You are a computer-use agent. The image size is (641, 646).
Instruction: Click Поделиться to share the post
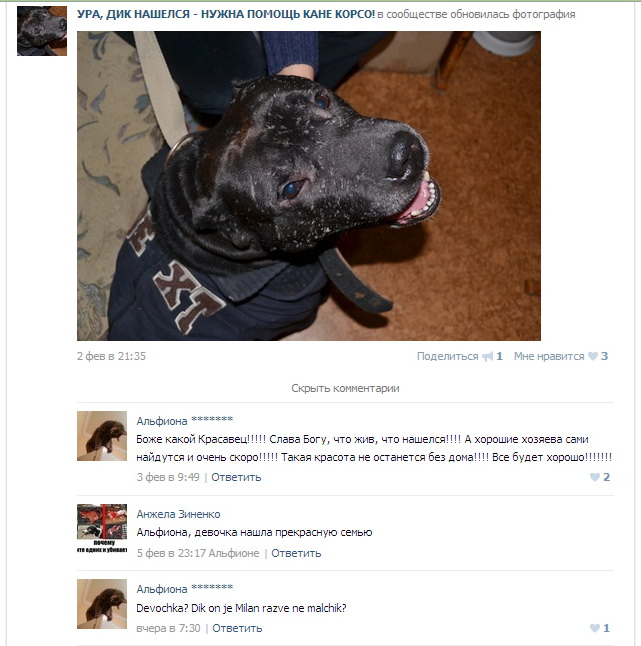click(447, 356)
